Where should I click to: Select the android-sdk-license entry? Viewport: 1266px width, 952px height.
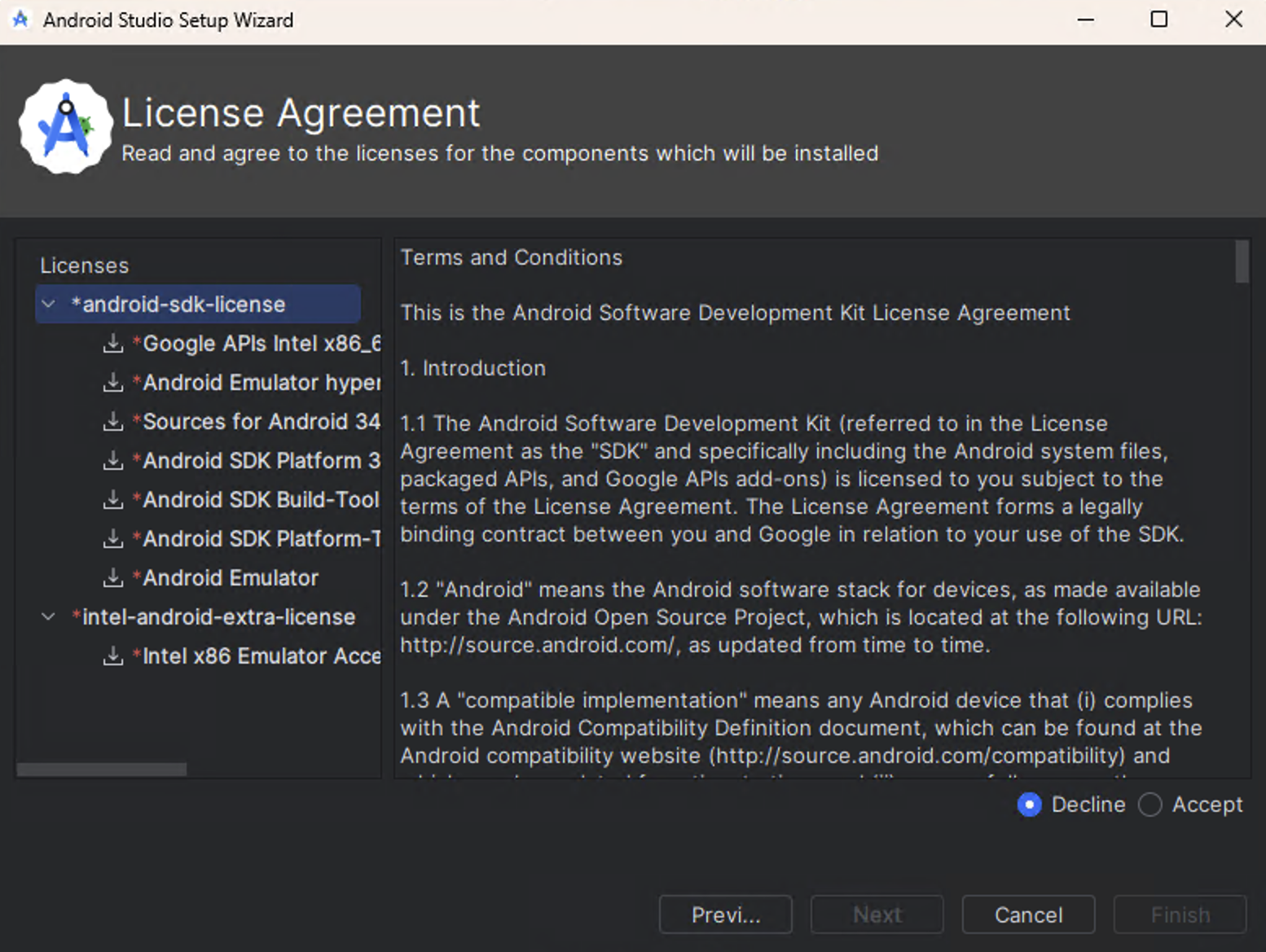(184, 305)
